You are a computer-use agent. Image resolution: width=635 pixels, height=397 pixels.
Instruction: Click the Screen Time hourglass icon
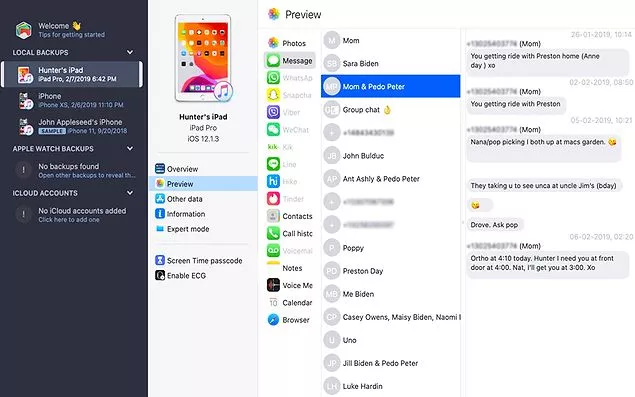tap(160, 260)
